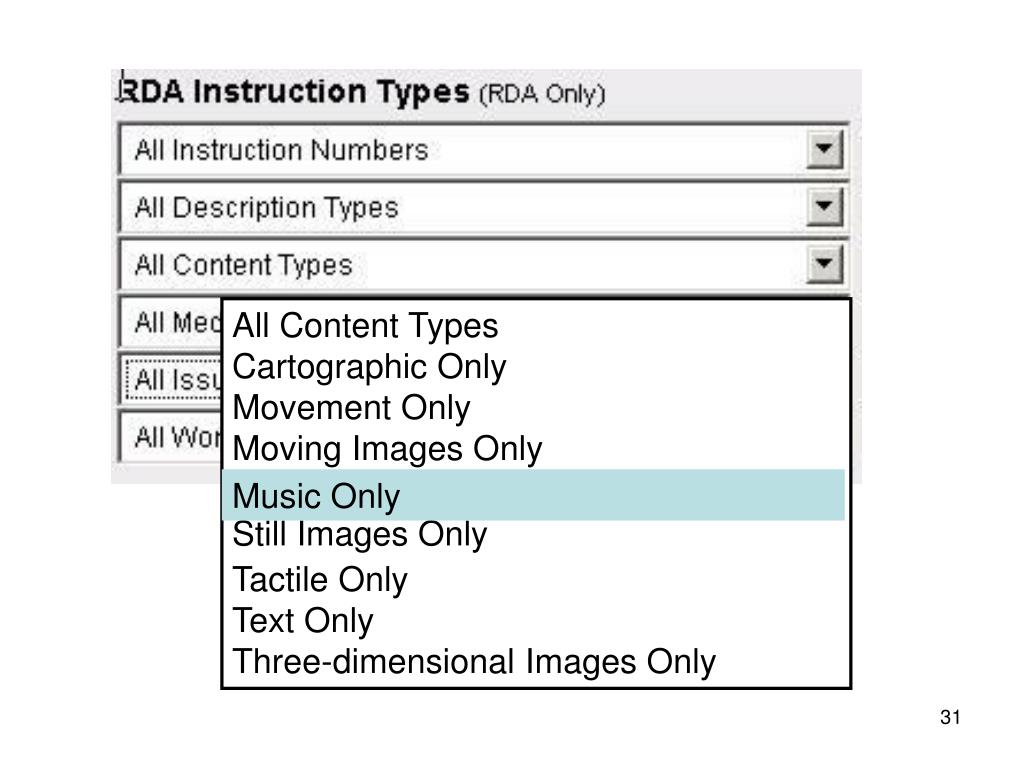Choose Still Images Only option
The height and width of the screenshot is (768, 1024).
point(360,535)
